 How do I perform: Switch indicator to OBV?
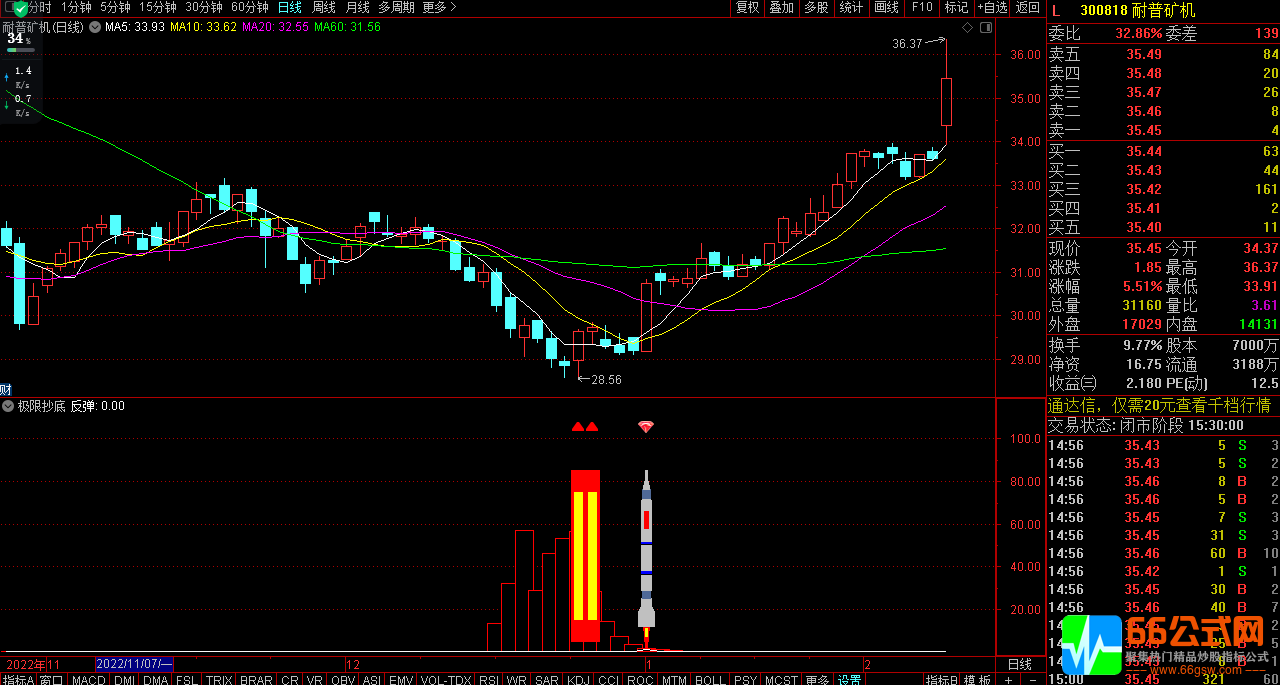342,680
